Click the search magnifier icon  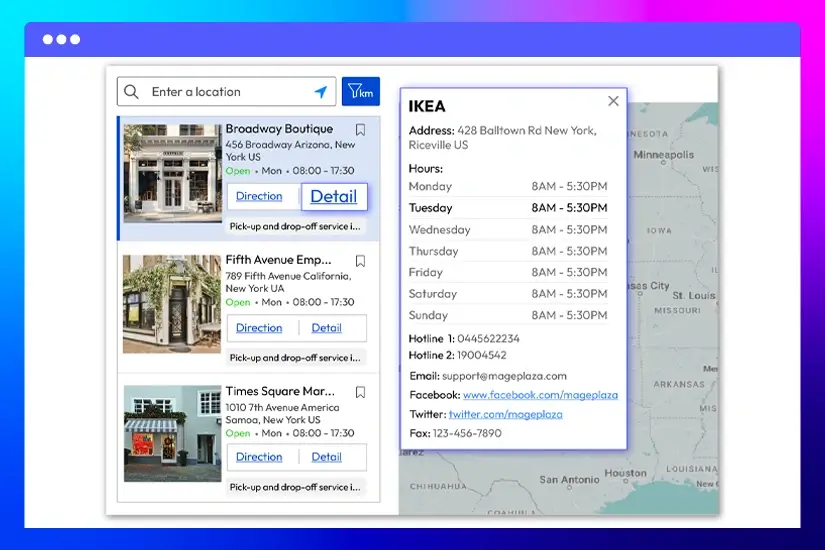(x=131, y=92)
